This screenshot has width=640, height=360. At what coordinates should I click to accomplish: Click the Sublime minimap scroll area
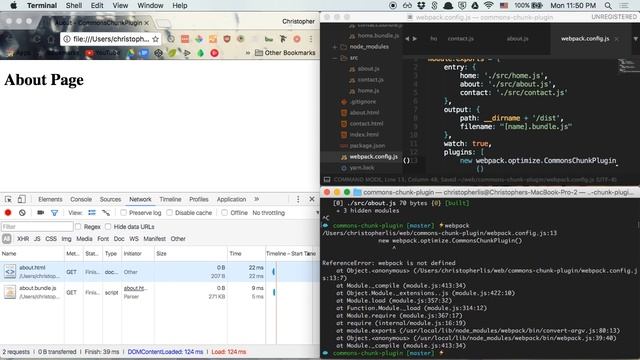click(x=629, y=67)
